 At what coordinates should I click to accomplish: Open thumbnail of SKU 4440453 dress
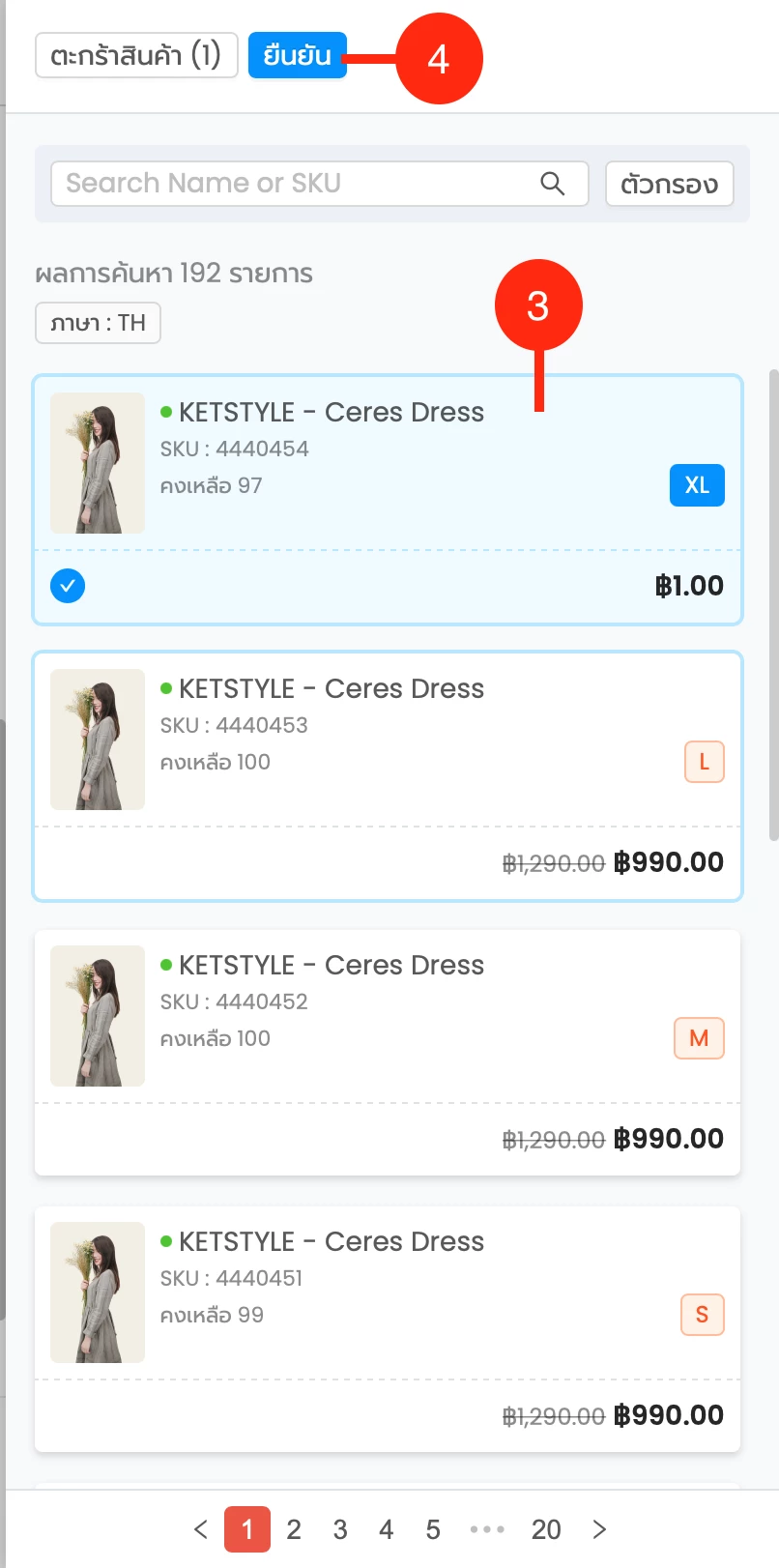pyautogui.click(x=98, y=740)
